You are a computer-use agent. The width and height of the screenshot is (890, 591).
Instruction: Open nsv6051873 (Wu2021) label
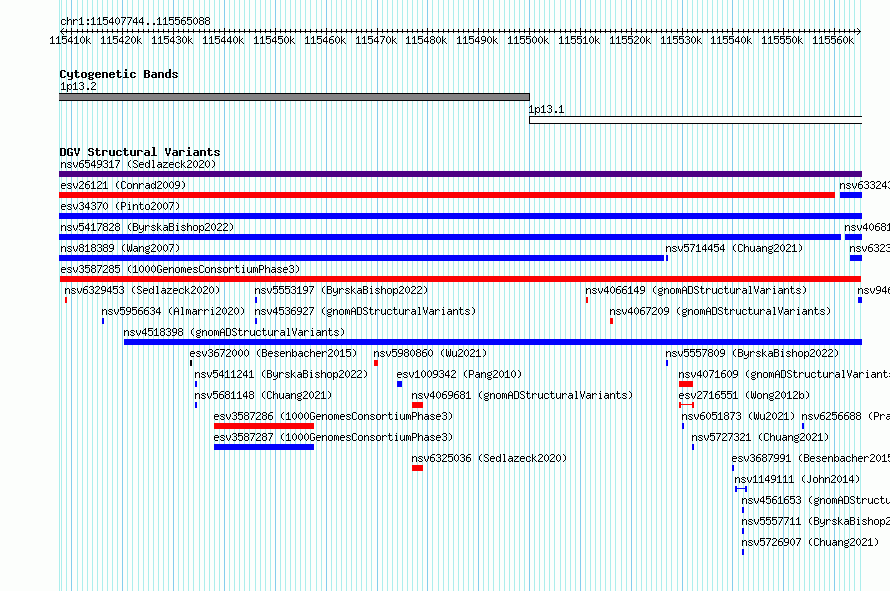[738, 416]
